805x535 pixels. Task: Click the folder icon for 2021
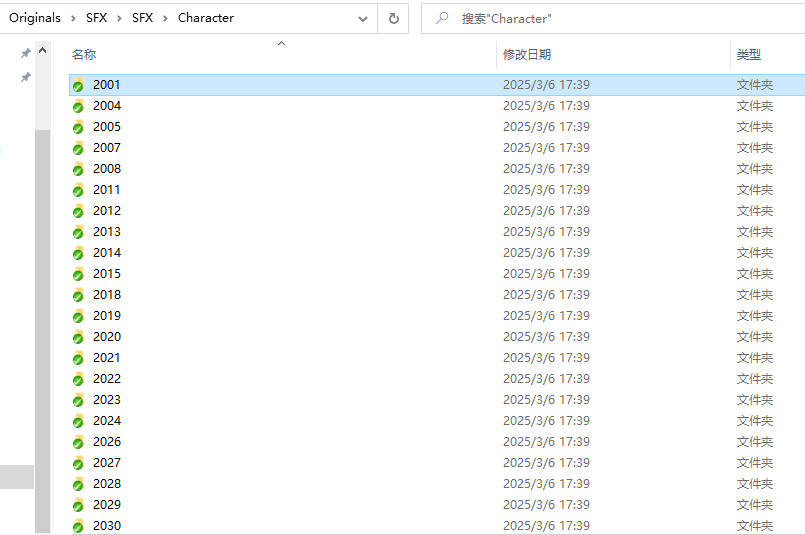tap(78, 359)
